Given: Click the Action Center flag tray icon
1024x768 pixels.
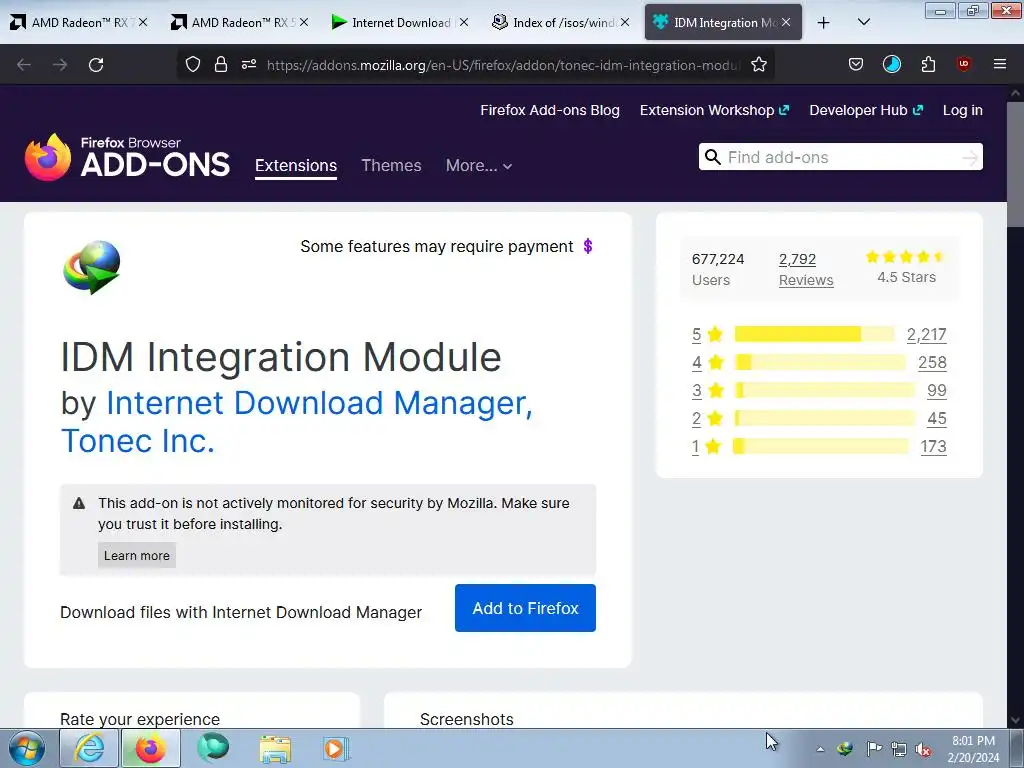Looking at the screenshot, I should (x=873, y=748).
